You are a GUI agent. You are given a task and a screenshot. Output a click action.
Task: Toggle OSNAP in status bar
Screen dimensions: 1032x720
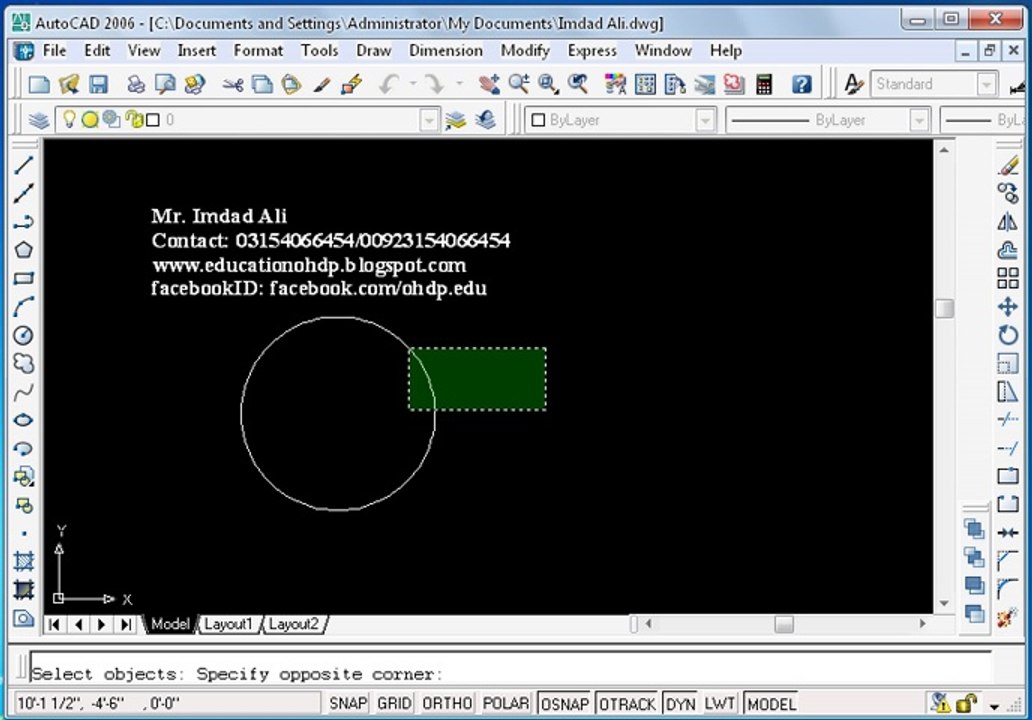(565, 704)
